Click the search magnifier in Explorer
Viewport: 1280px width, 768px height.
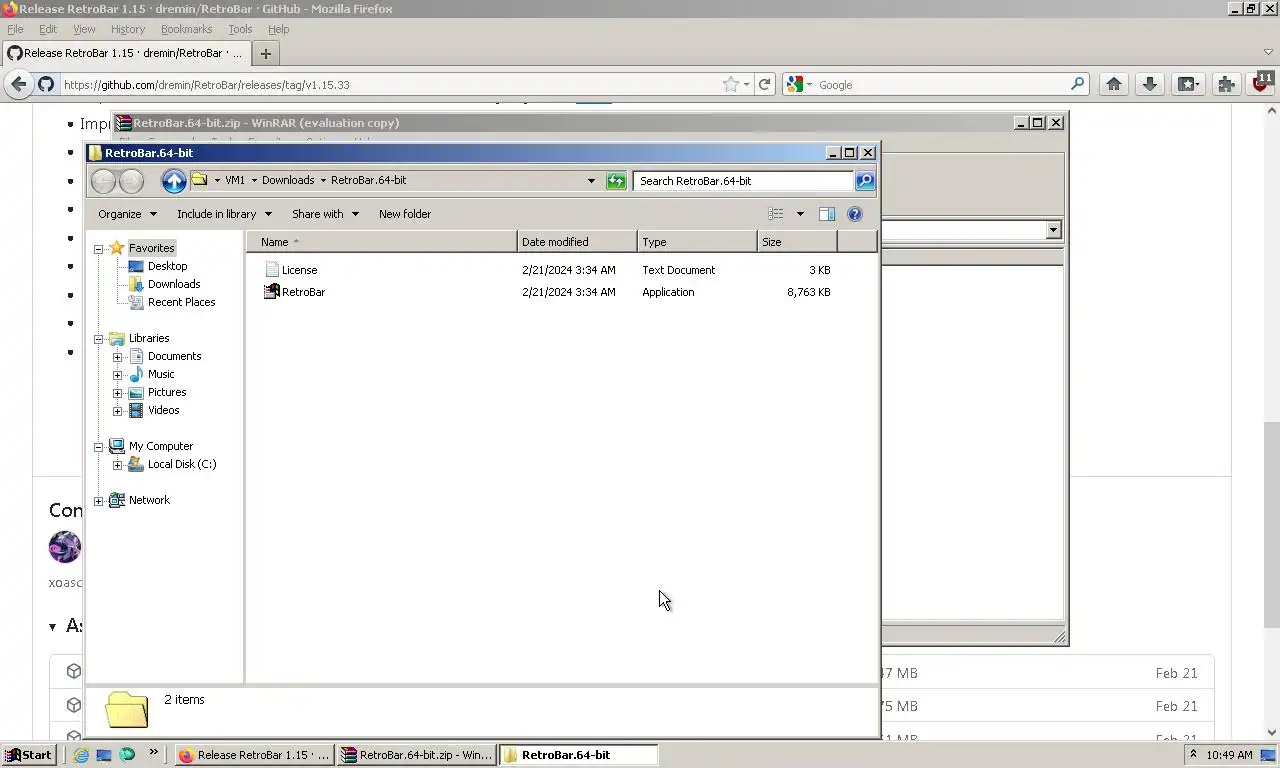pos(865,181)
